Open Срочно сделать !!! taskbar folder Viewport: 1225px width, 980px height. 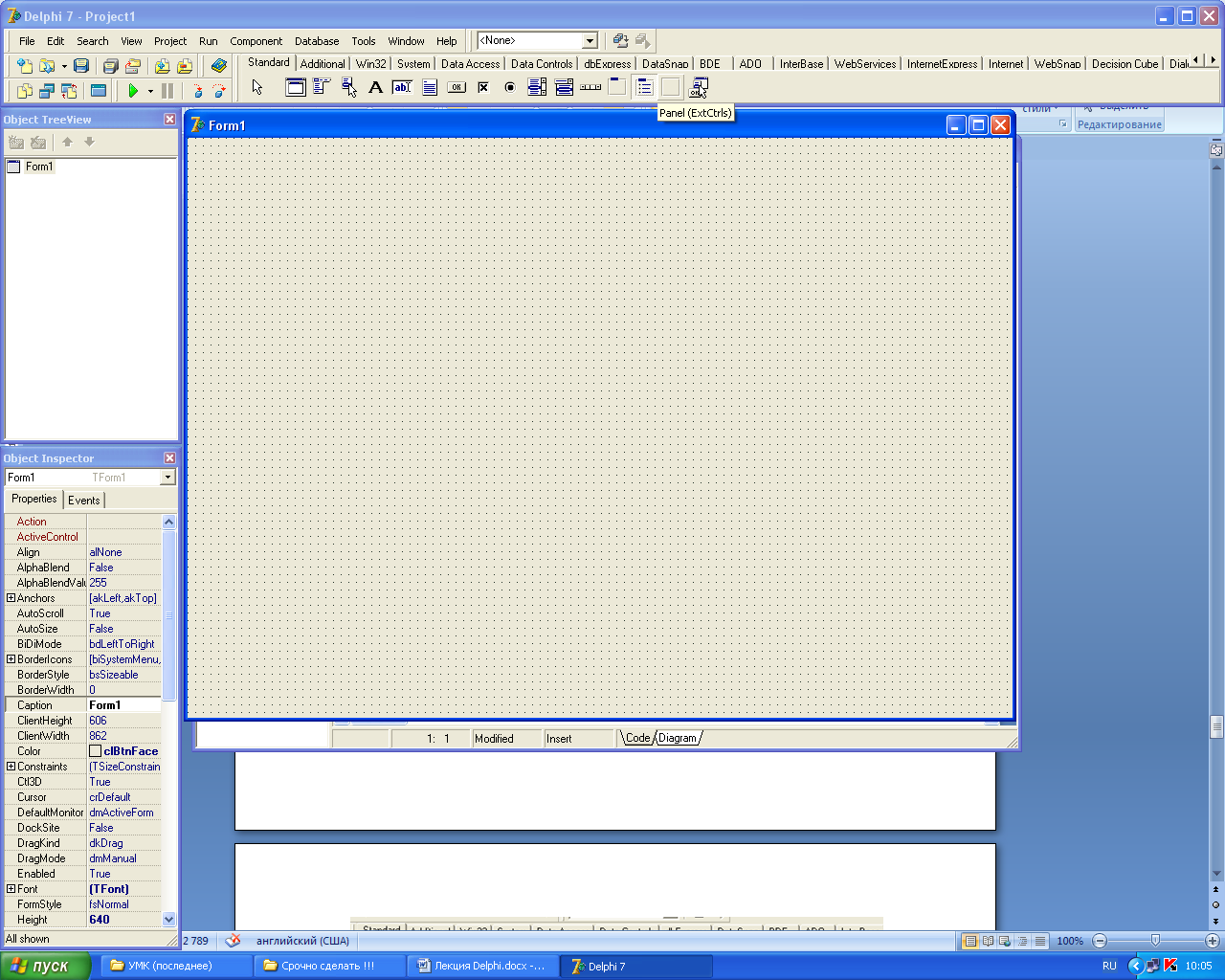[329, 966]
